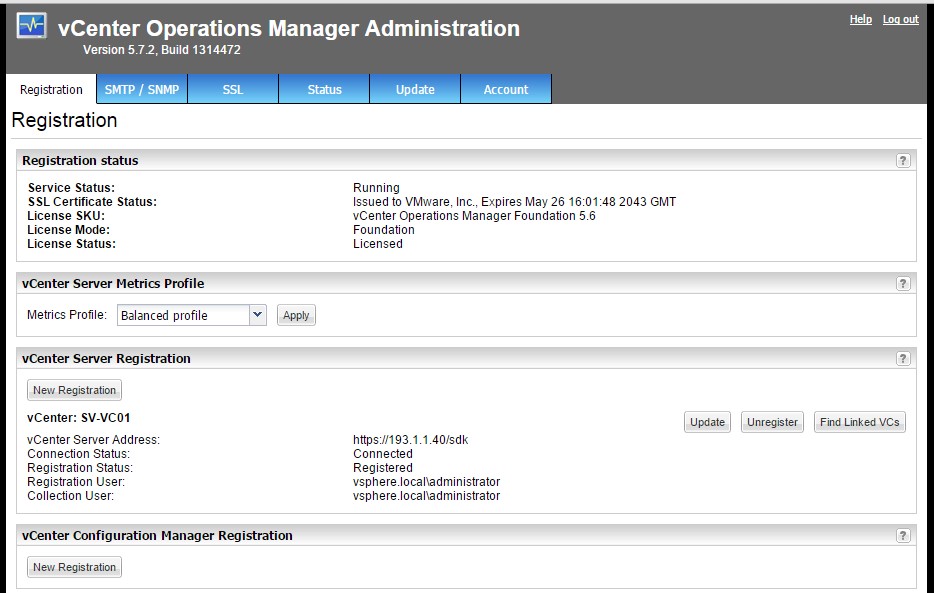The width and height of the screenshot is (934, 593).
Task: Click the vCenter address https://193.1.1.40/sdk
Action: click(x=410, y=439)
